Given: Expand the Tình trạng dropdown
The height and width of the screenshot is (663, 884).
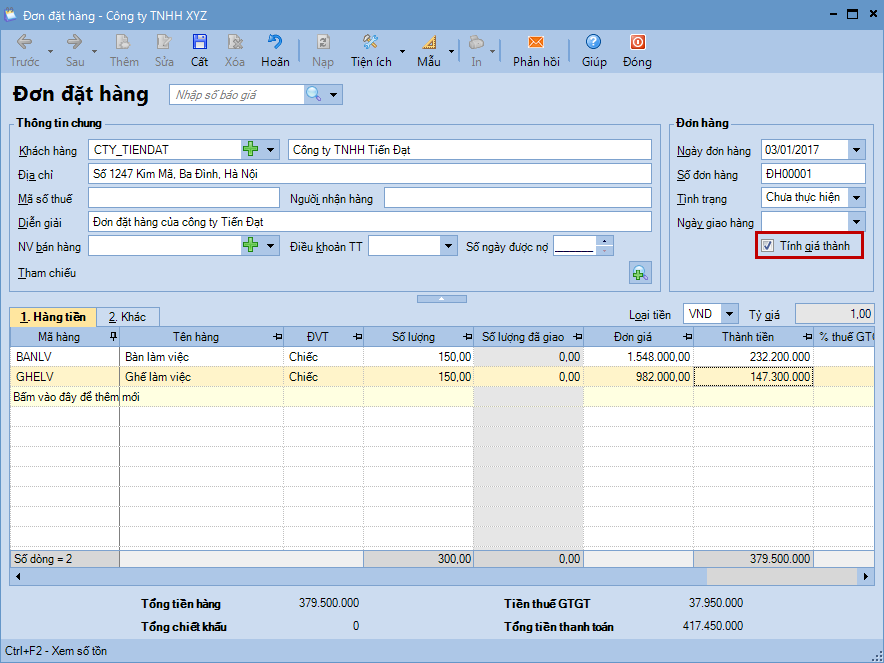Looking at the screenshot, I should [856, 198].
